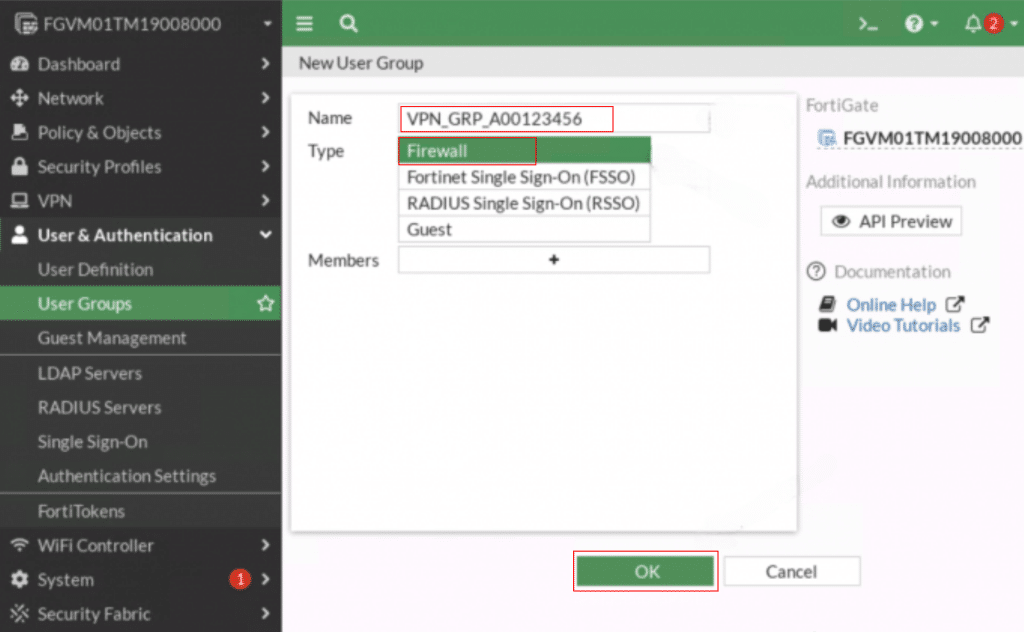Open the Online Help link

pos(891,305)
